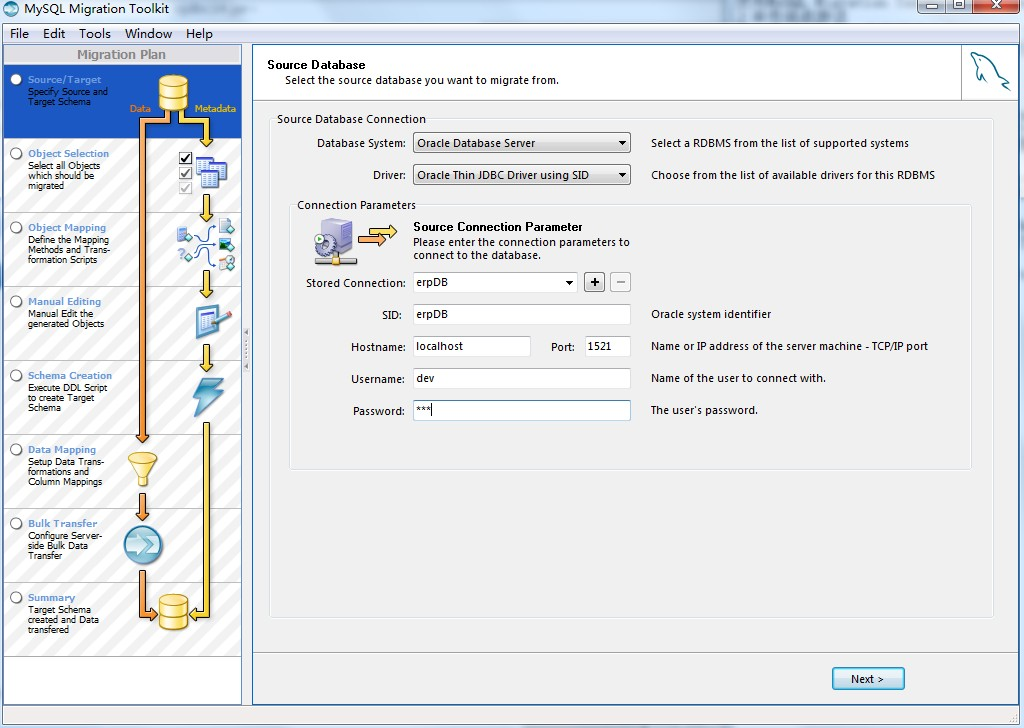Viewport: 1024px width, 728px height.
Task: Open the Edit menu
Action: [x=54, y=33]
